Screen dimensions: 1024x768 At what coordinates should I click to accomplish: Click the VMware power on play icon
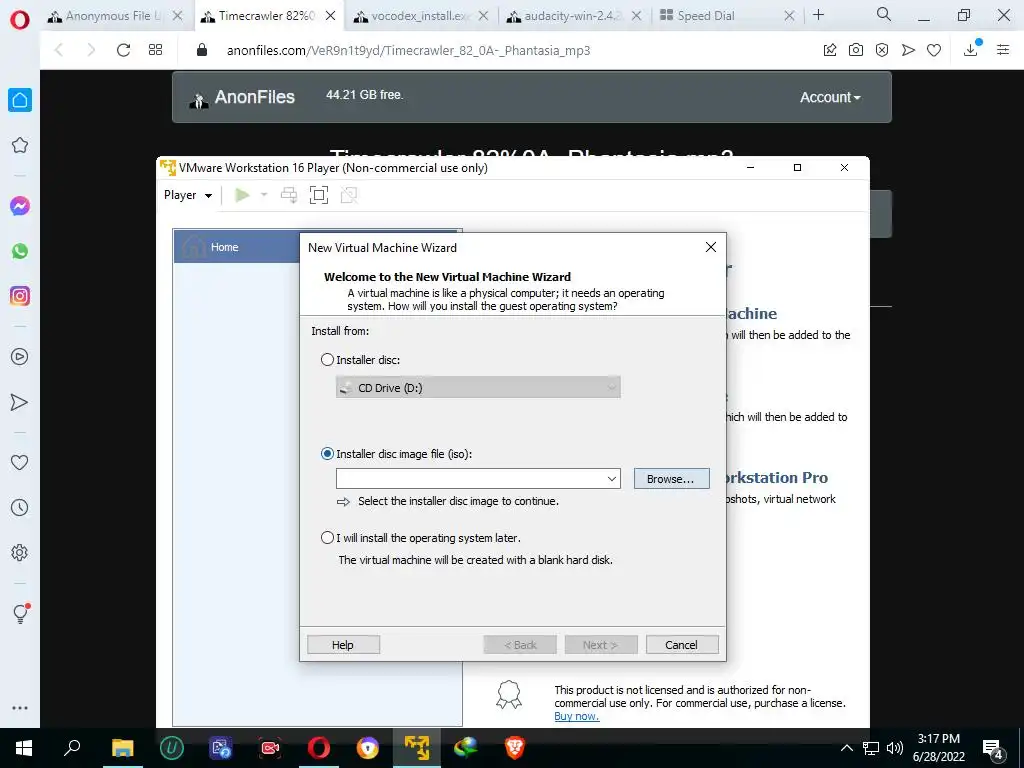pos(242,195)
